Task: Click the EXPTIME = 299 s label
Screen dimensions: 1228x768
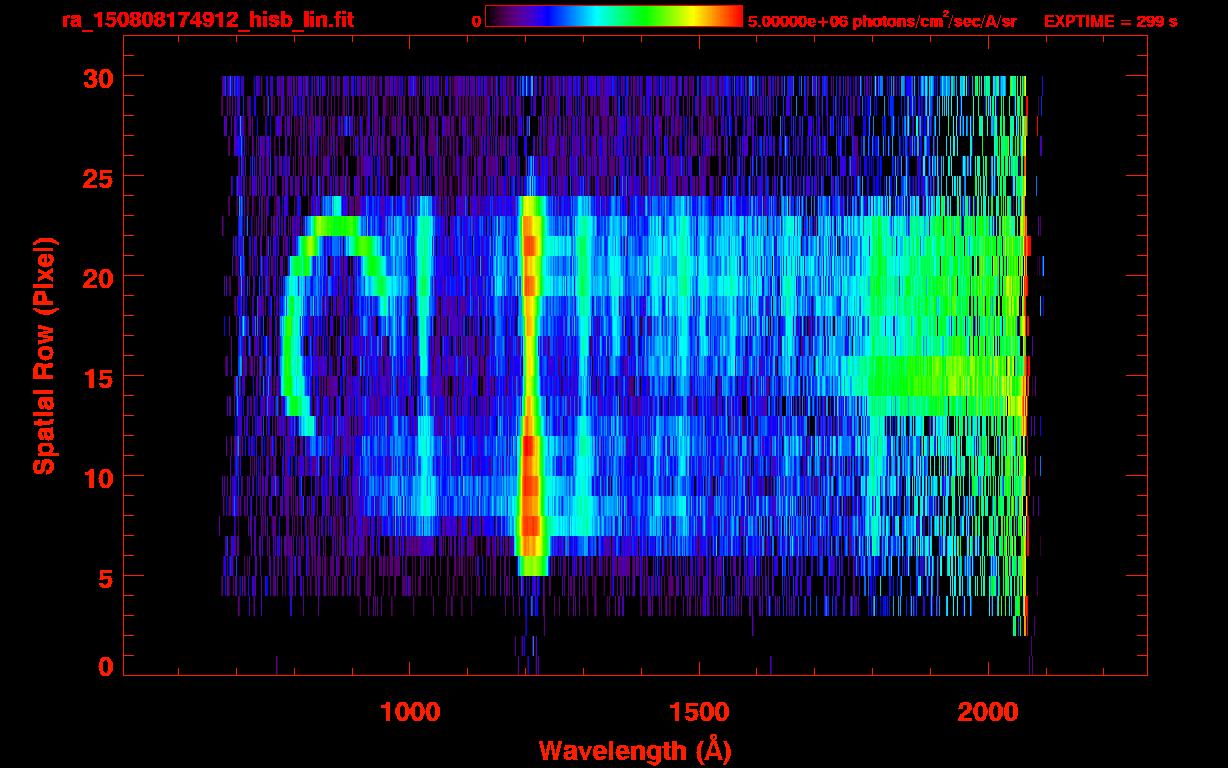Action: click(1110, 21)
